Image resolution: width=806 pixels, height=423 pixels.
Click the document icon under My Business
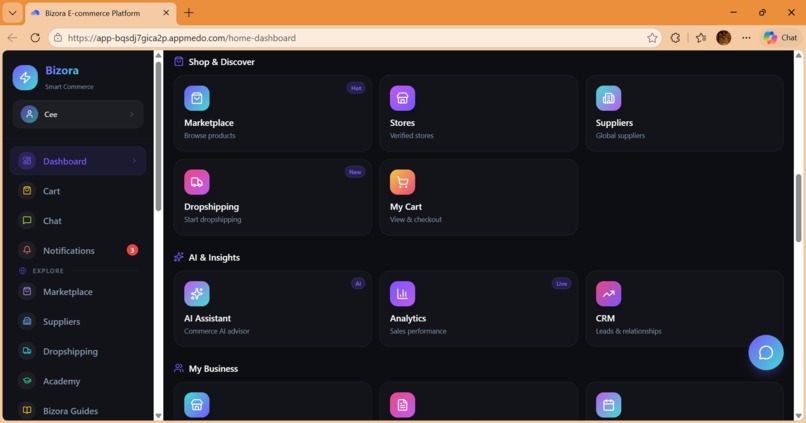402,405
